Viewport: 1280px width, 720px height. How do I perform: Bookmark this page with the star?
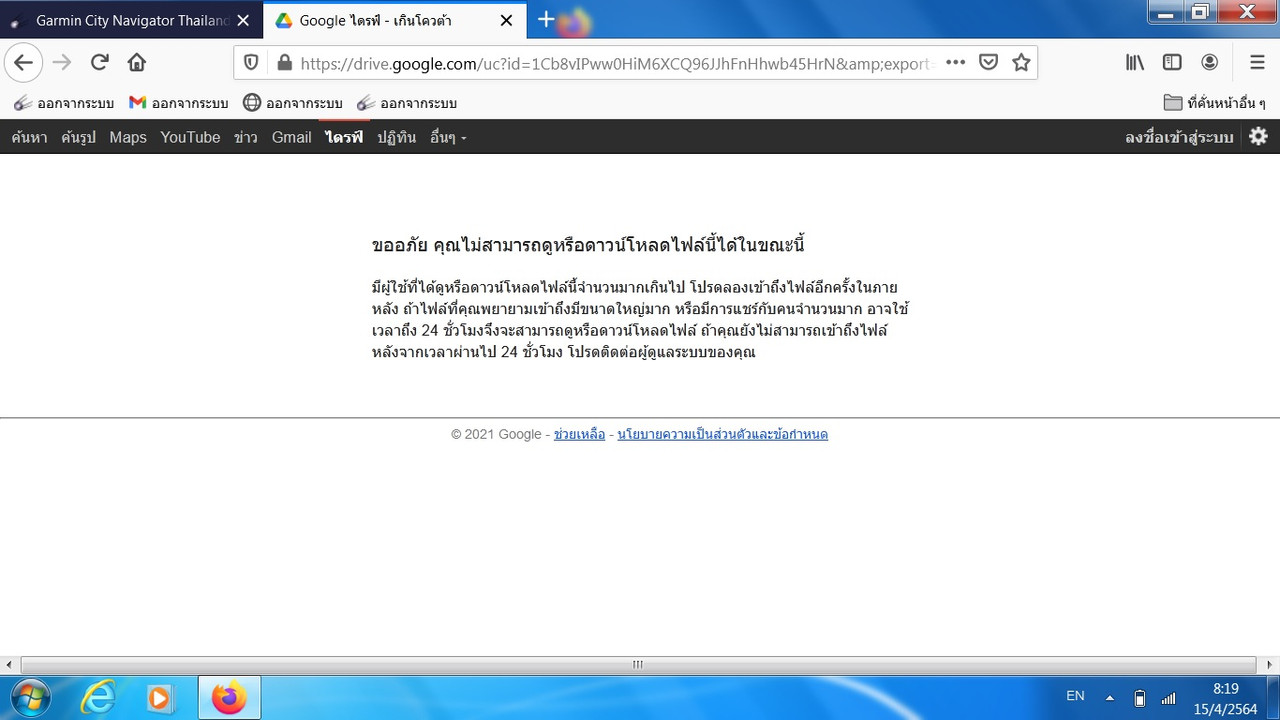1021,62
